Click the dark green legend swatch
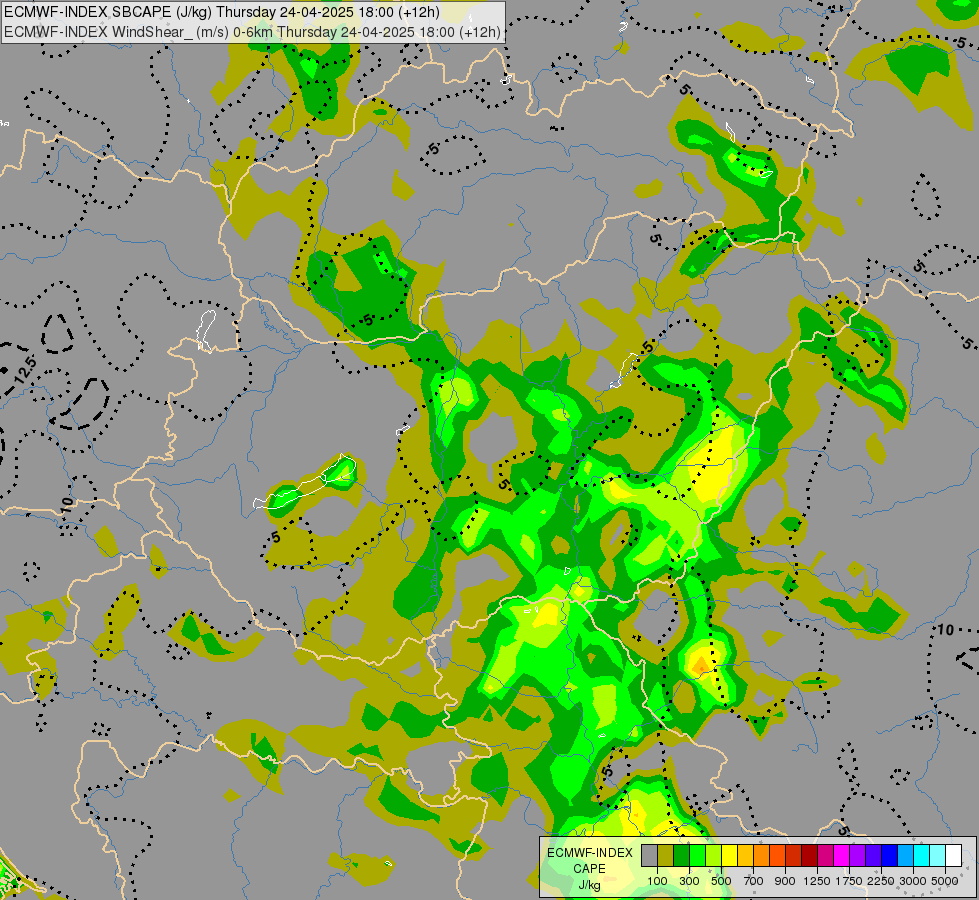This screenshot has height=900, width=979. pyautogui.click(x=681, y=855)
